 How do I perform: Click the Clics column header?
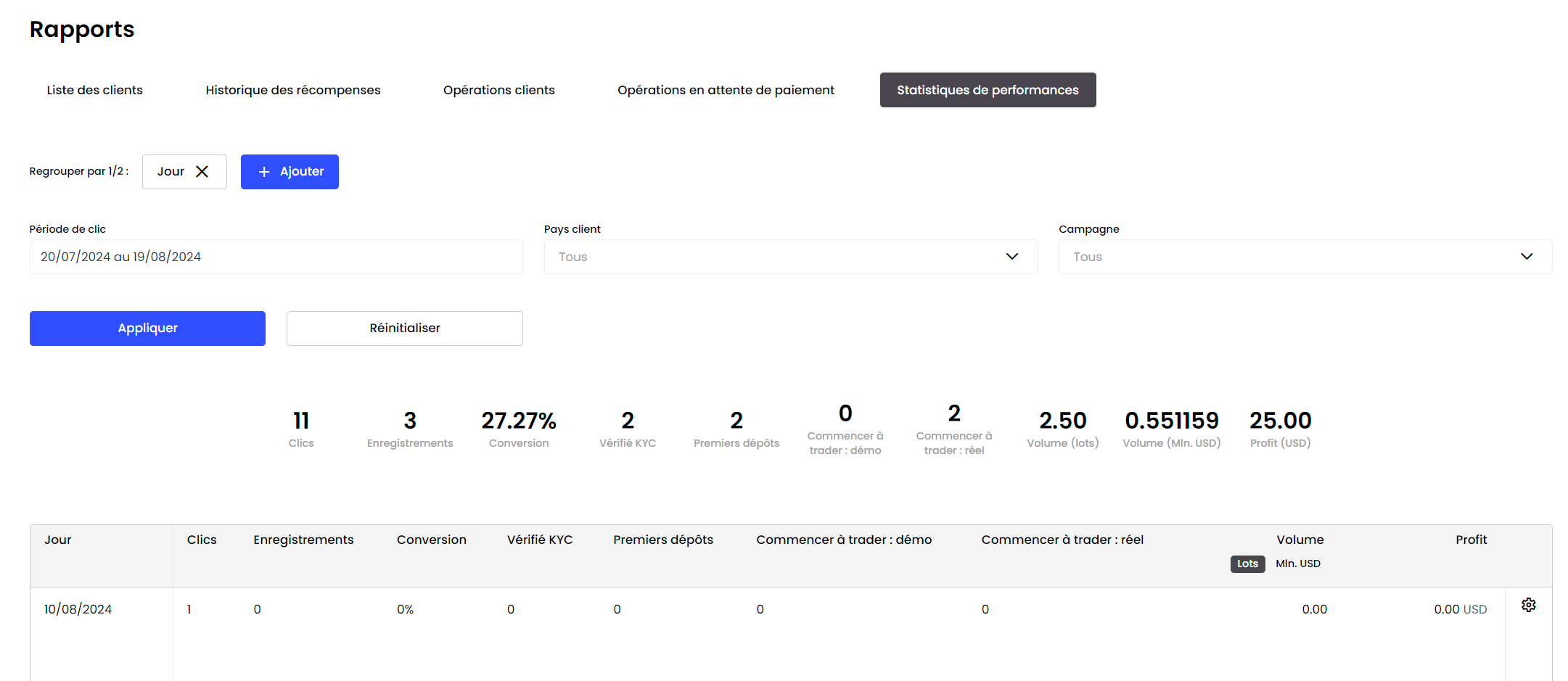202,540
